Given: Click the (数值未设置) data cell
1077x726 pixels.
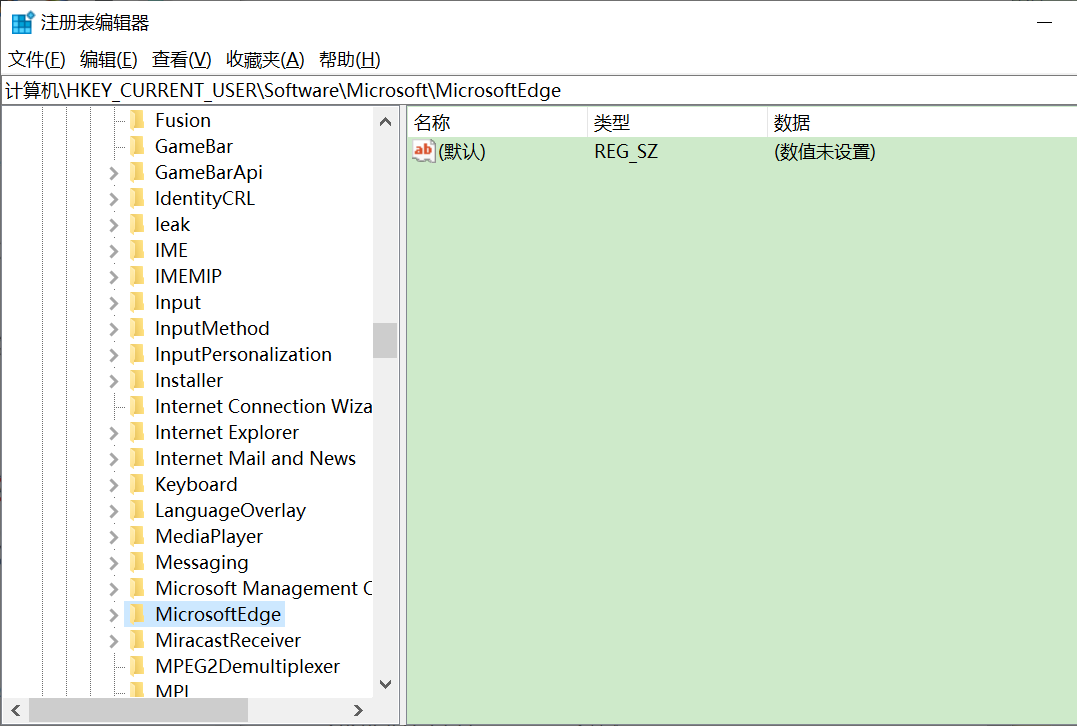Looking at the screenshot, I should (824, 151).
